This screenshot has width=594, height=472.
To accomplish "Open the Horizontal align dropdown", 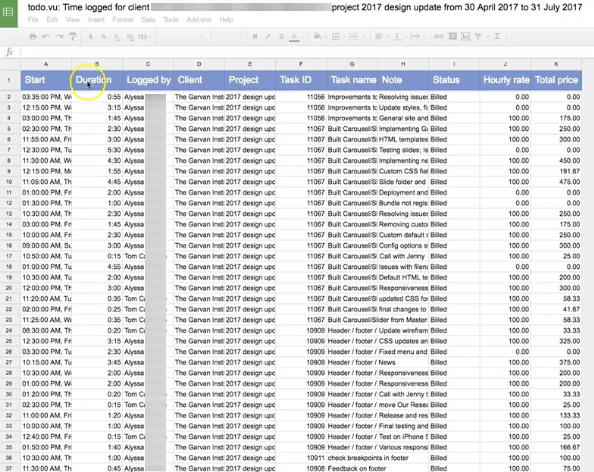I will 381,37.
